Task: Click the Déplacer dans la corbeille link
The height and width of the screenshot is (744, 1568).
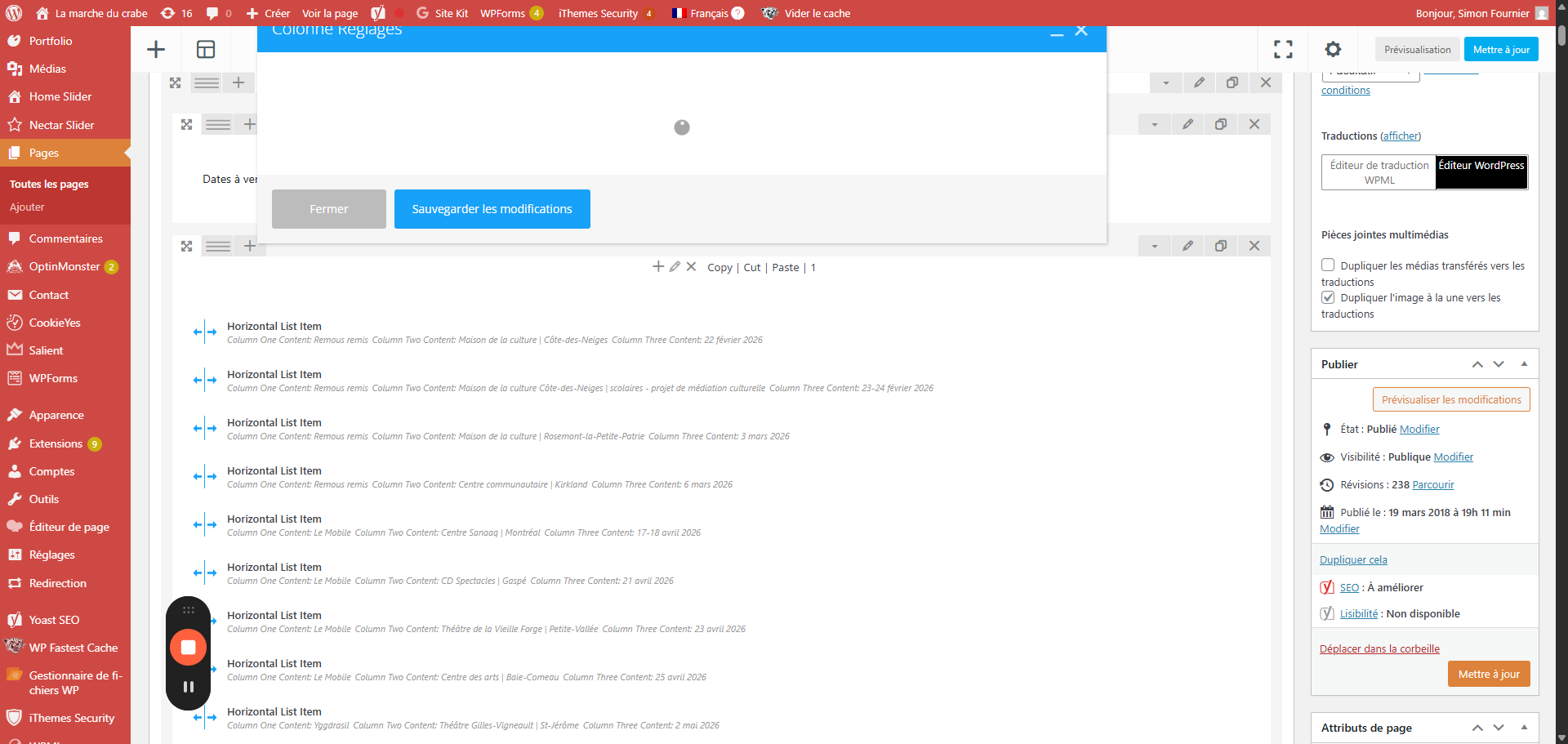Action: click(1379, 649)
